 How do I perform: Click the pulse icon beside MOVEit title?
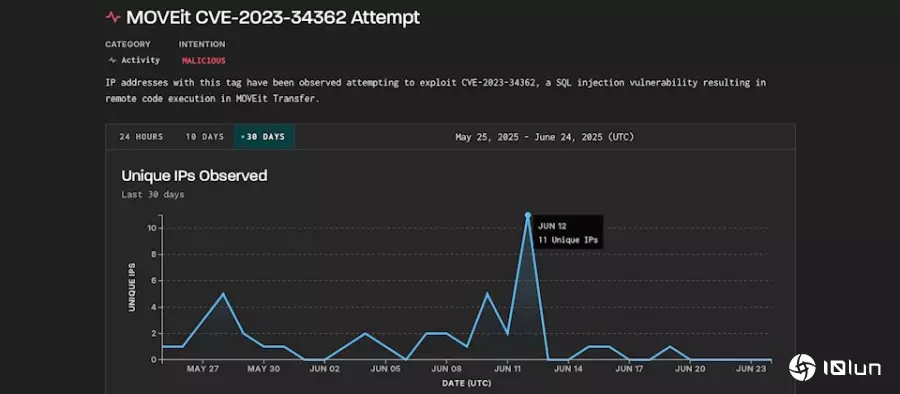pos(112,17)
